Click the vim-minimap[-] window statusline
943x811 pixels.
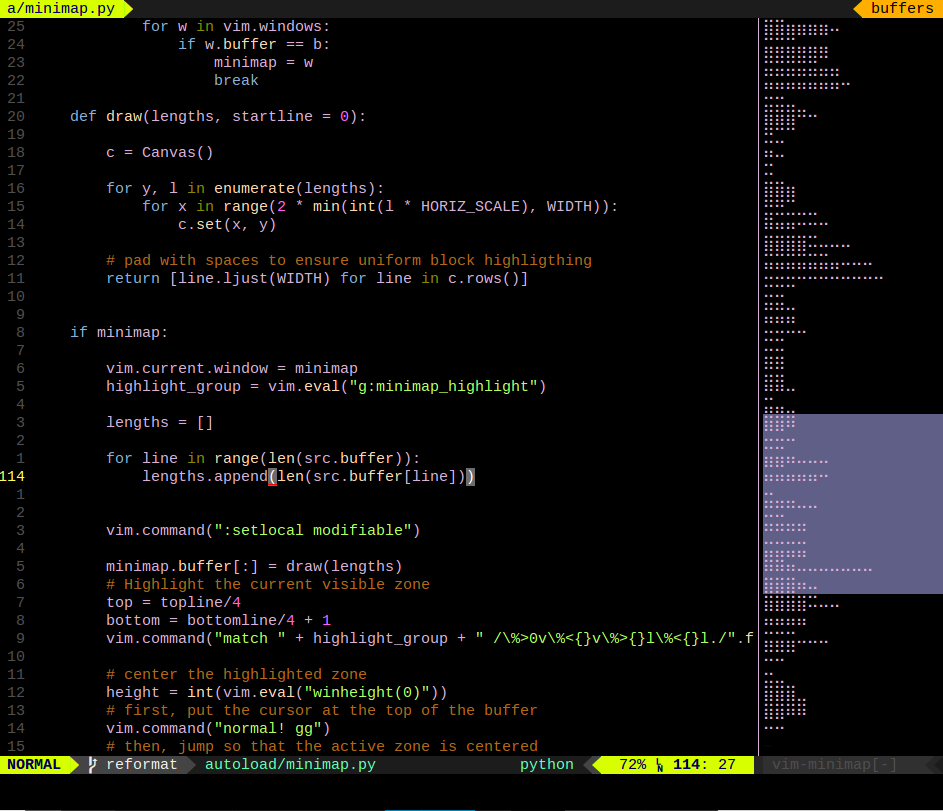tap(834, 765)
